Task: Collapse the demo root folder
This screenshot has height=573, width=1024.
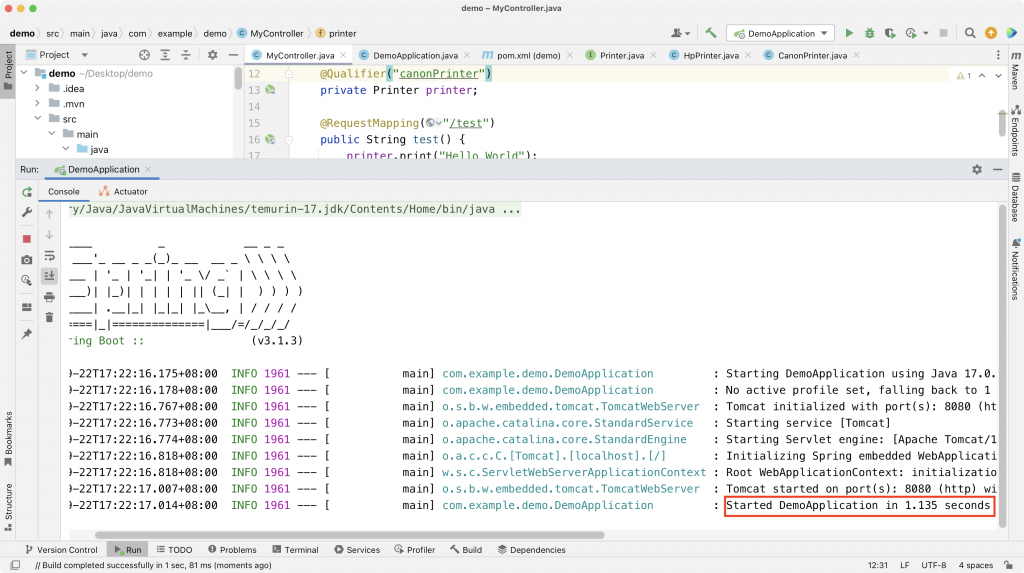Action: pos(24,73)
